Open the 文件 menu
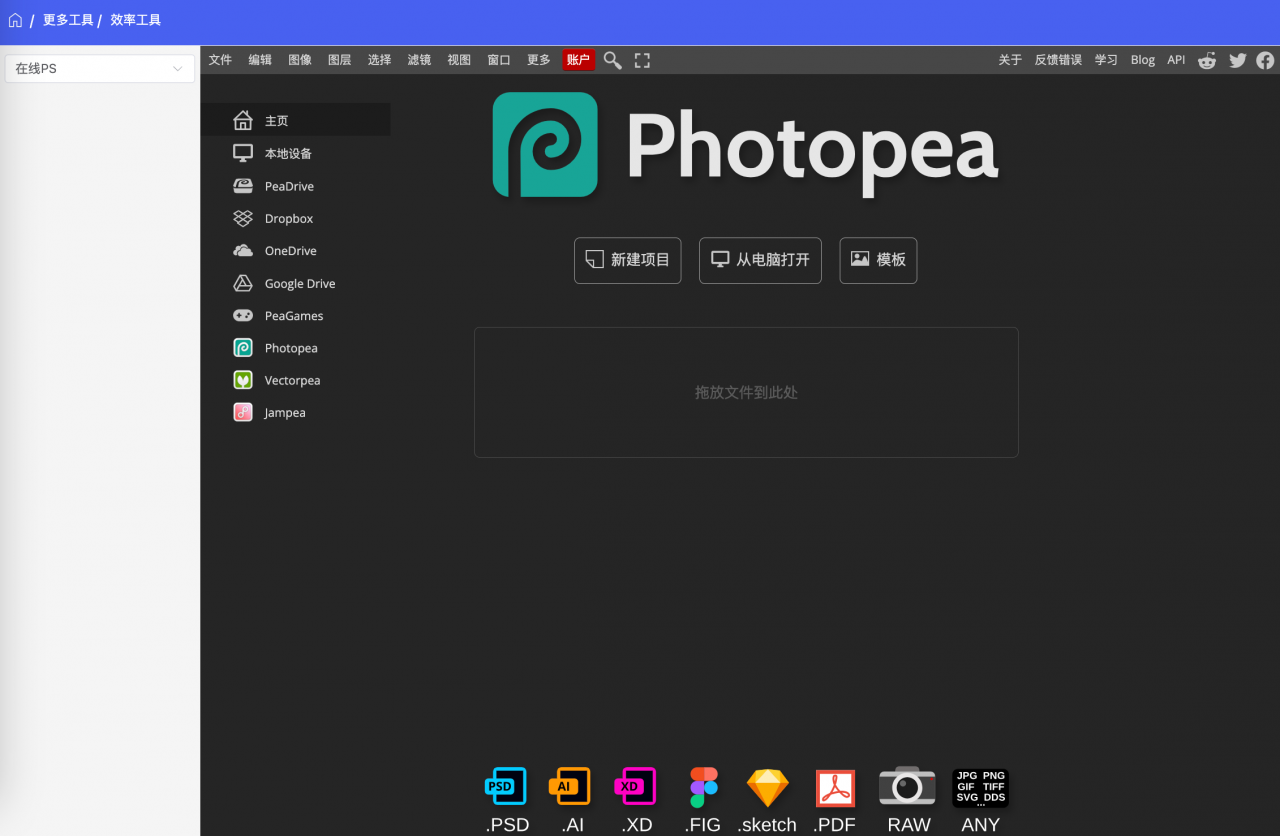This screenshot has height=836, width=1280. tap(220, 60)
